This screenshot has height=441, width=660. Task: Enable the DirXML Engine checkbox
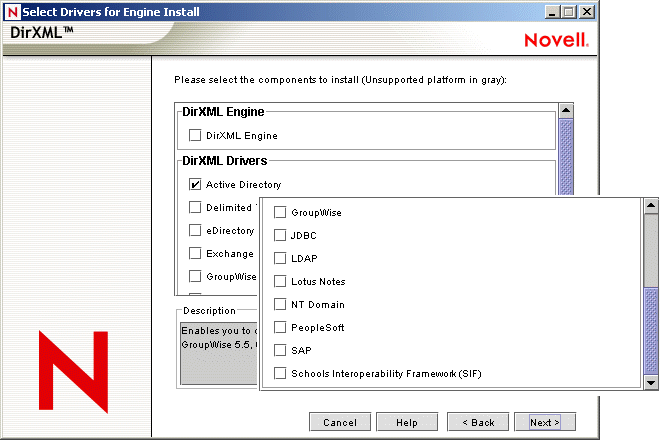coord(195,135)
